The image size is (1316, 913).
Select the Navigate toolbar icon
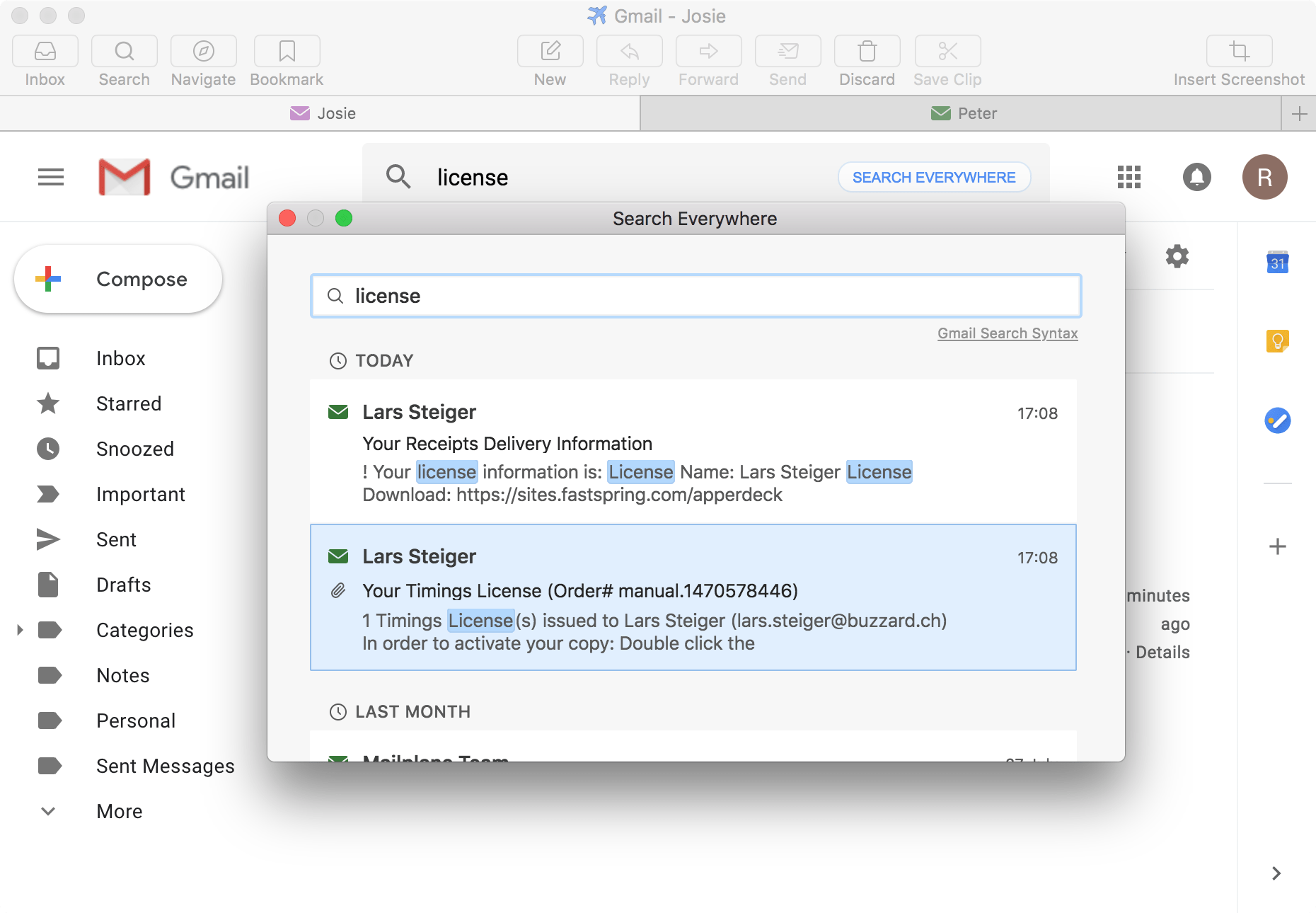[x=202, y=59]
